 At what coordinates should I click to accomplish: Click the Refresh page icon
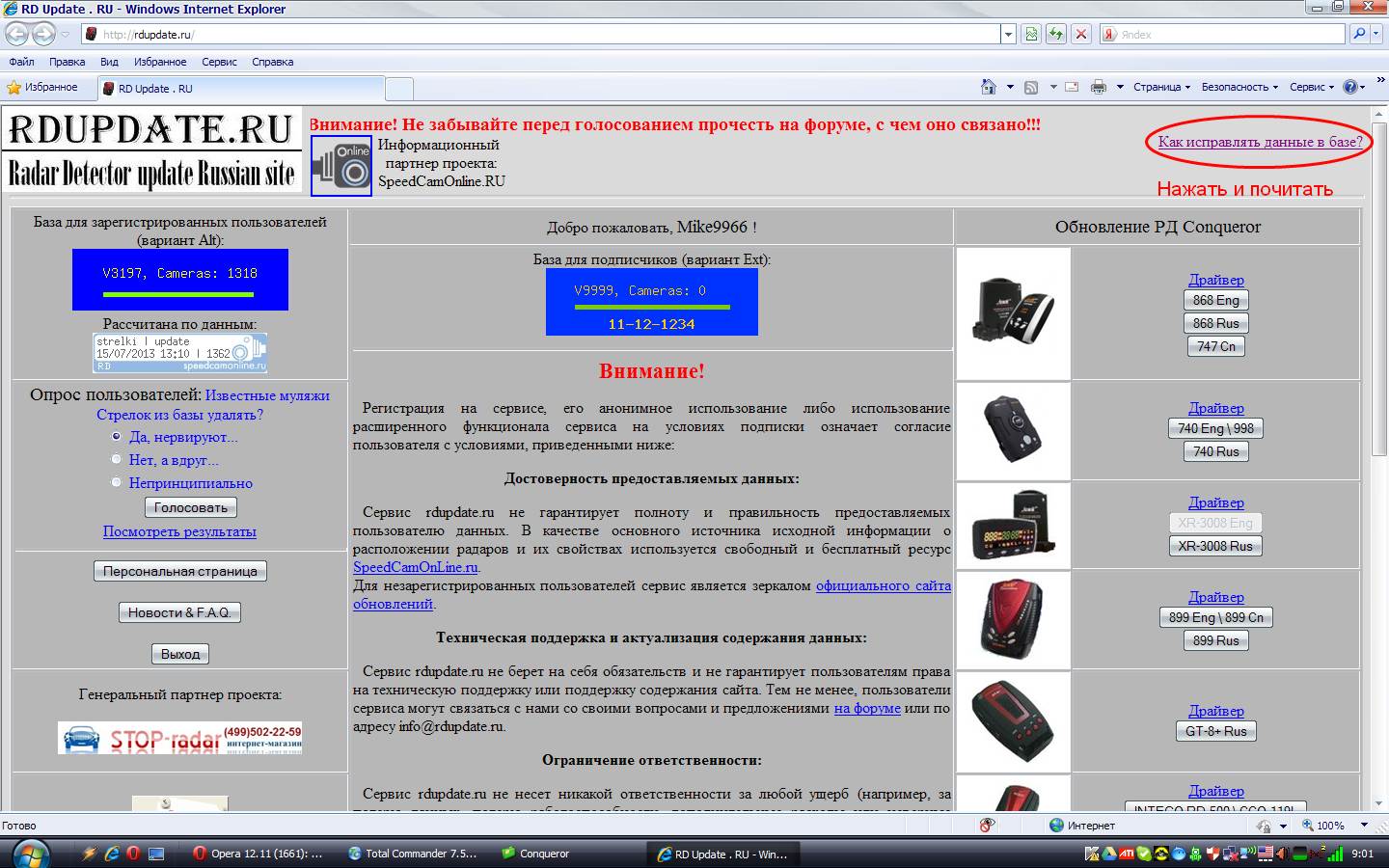[1056, 34]
